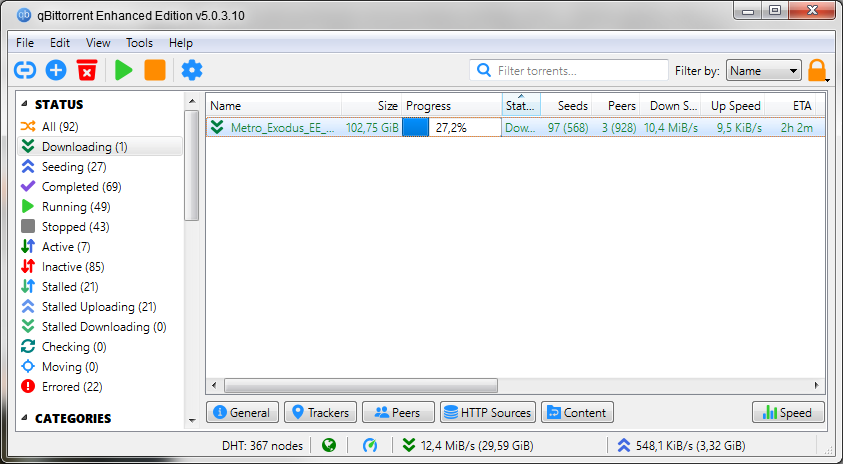Sort by the Name column header

(x=274, y=105)
